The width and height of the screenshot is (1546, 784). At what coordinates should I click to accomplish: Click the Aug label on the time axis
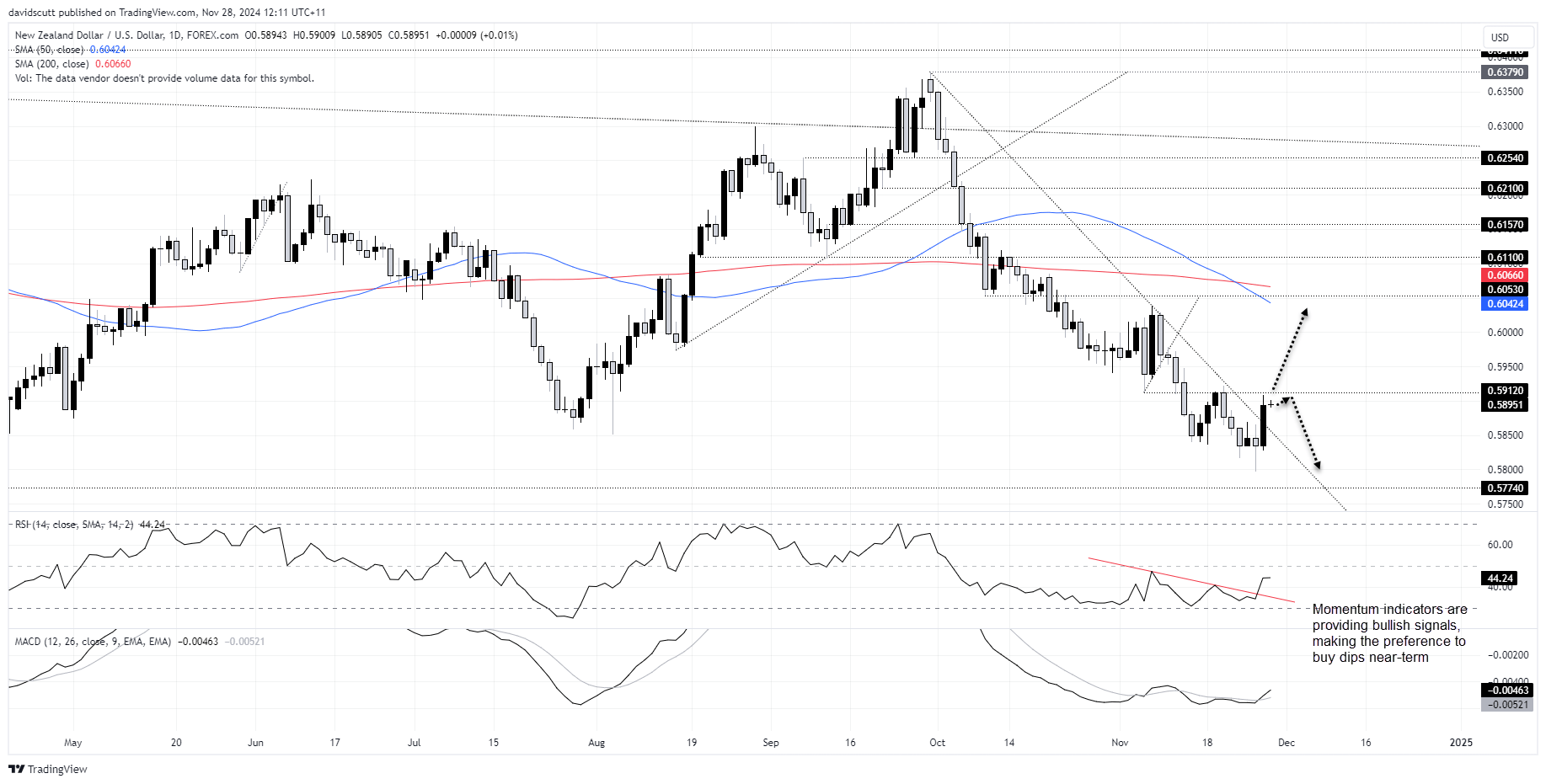click(596, 743)
